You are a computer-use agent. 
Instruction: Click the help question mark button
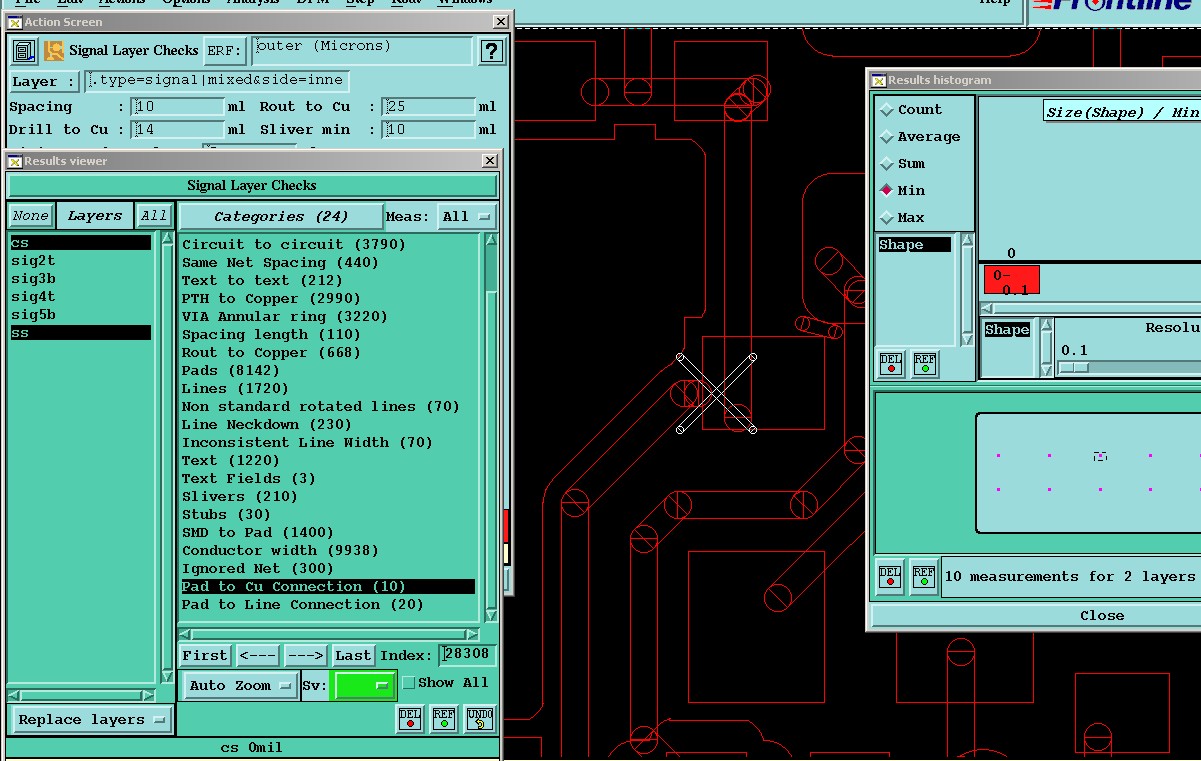491,51
